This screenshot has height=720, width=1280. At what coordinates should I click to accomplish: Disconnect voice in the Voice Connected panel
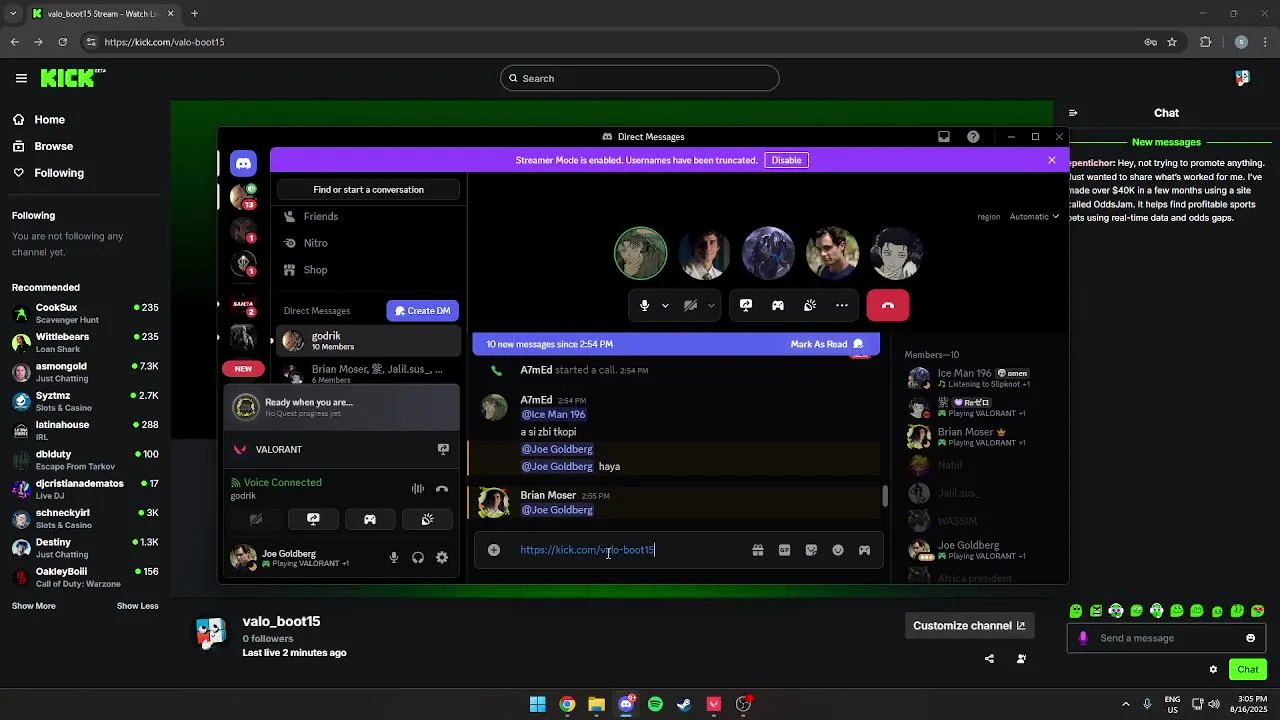(x=442, y=489)
